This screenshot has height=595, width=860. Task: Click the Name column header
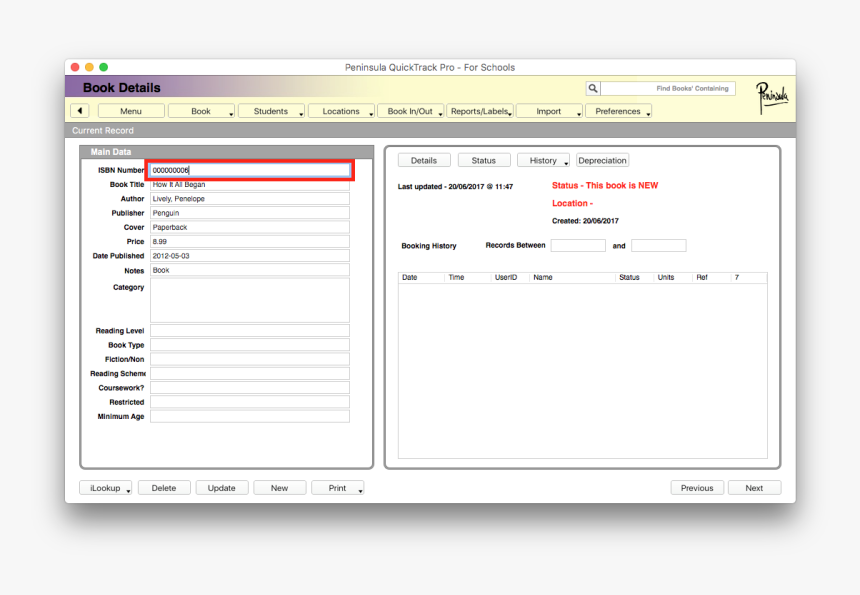(x=573, y=277)
